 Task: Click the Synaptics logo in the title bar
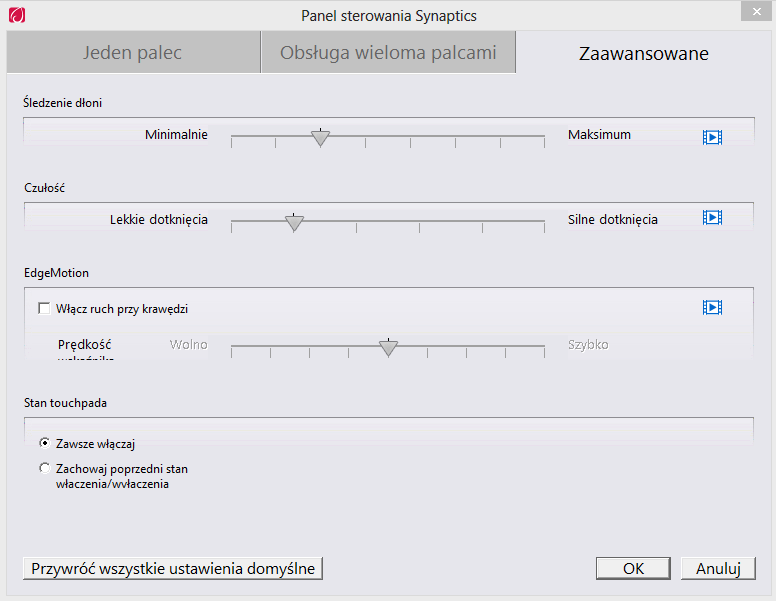coord(17,15)
